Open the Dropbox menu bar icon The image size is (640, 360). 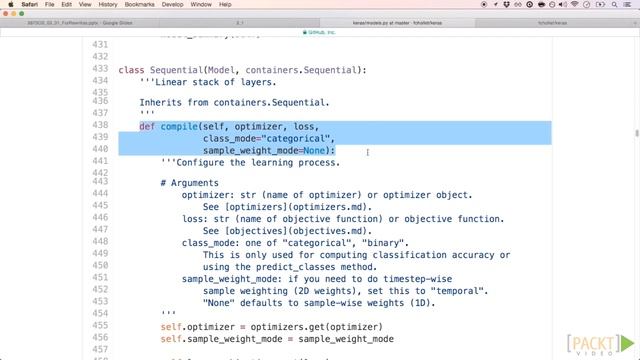(507, 4)
